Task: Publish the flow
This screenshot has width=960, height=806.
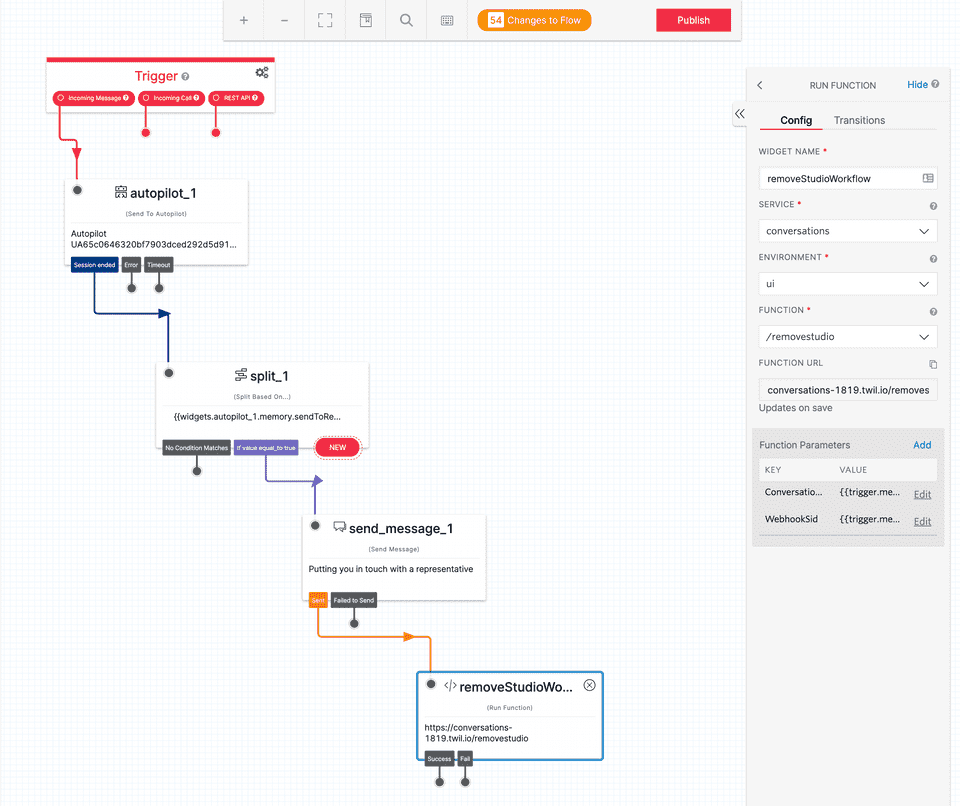Action: [693, 19]
